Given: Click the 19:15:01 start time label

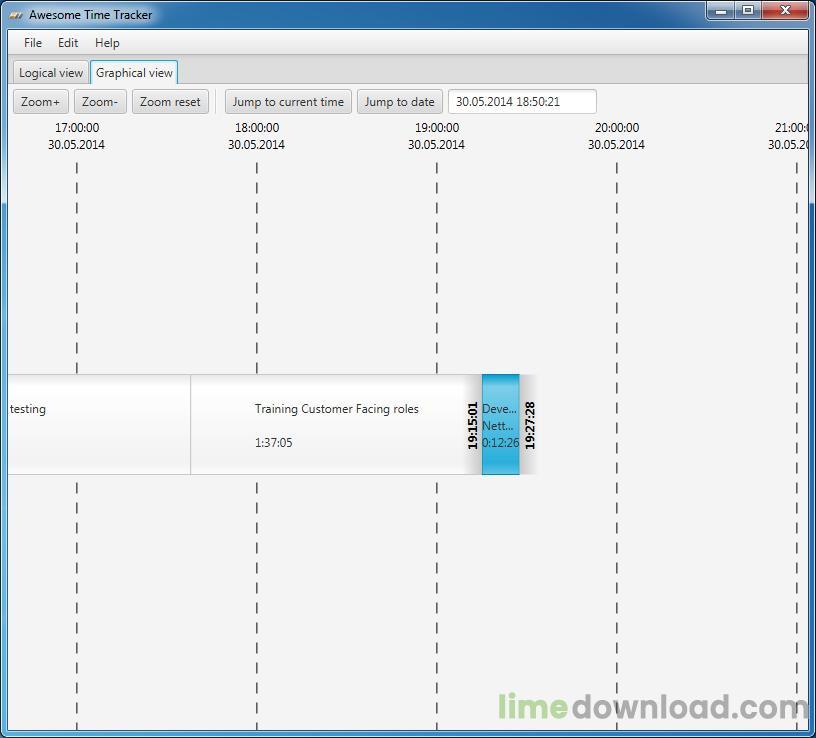Looking at the screenshot, I should tap(473, 426).
